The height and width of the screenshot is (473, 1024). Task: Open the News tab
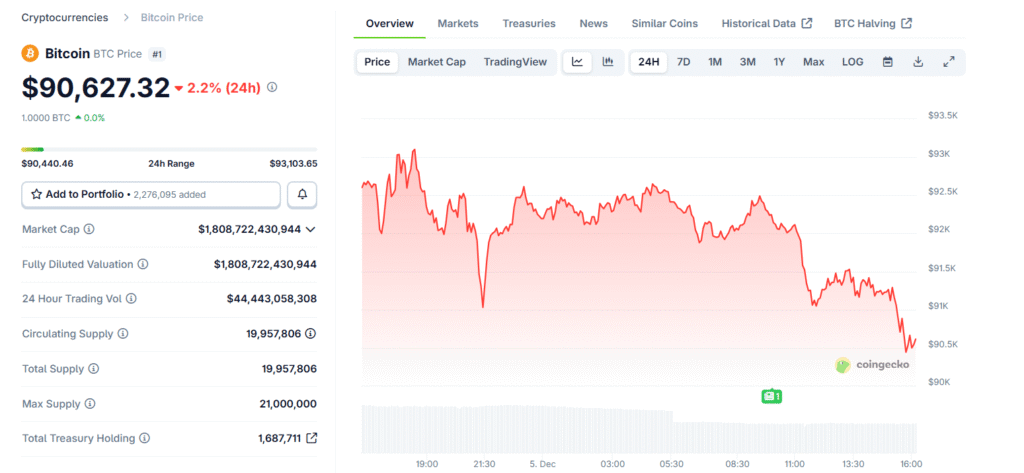pyautogui.click(x=594, y=24)
